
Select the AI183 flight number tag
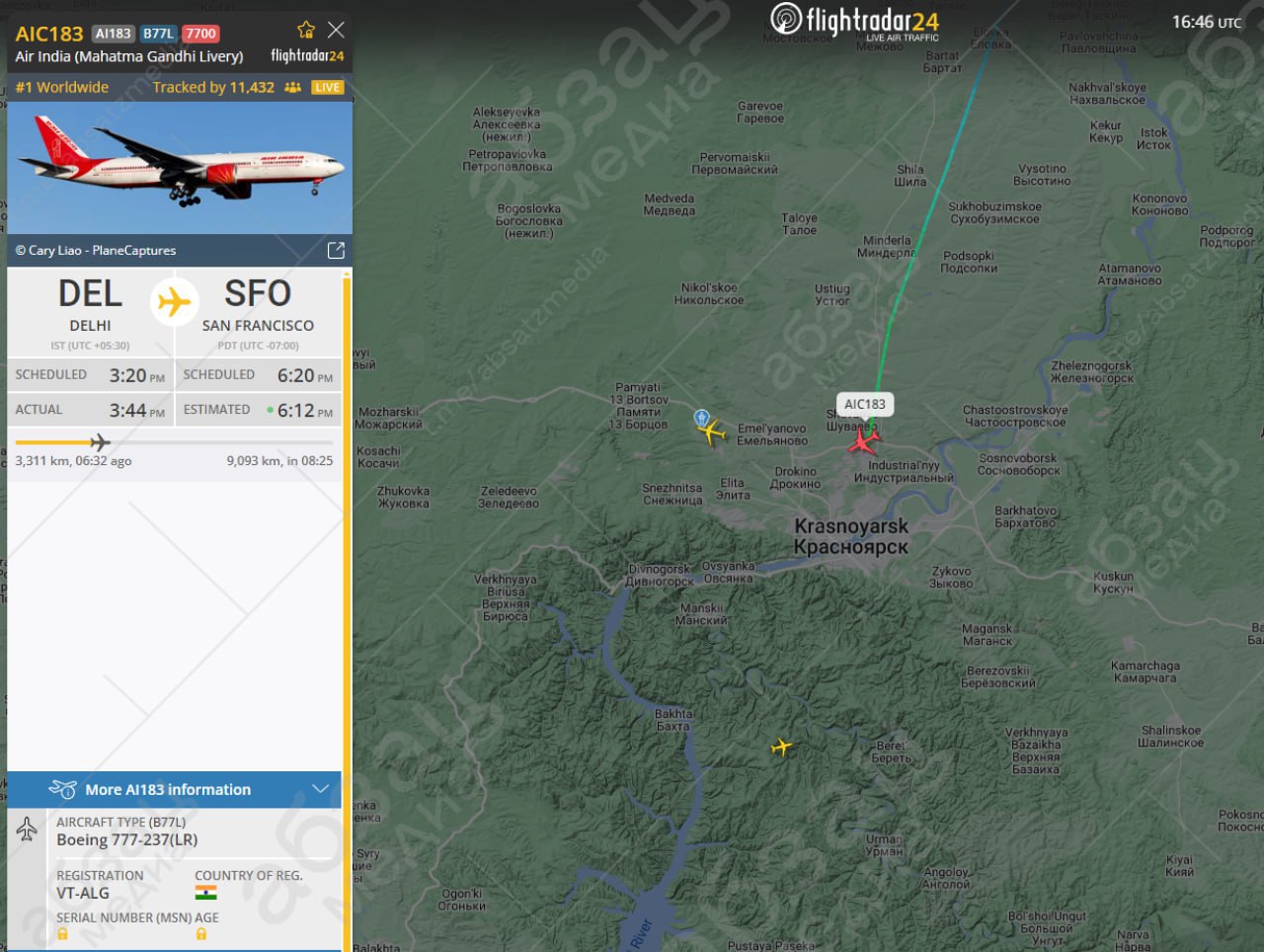pyautogui.click(x=114, y=34)
